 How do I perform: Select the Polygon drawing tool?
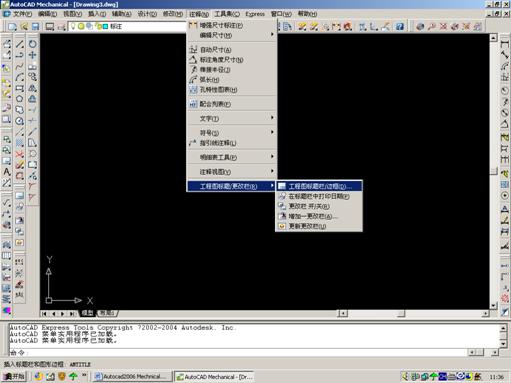[x=20, y=99]
